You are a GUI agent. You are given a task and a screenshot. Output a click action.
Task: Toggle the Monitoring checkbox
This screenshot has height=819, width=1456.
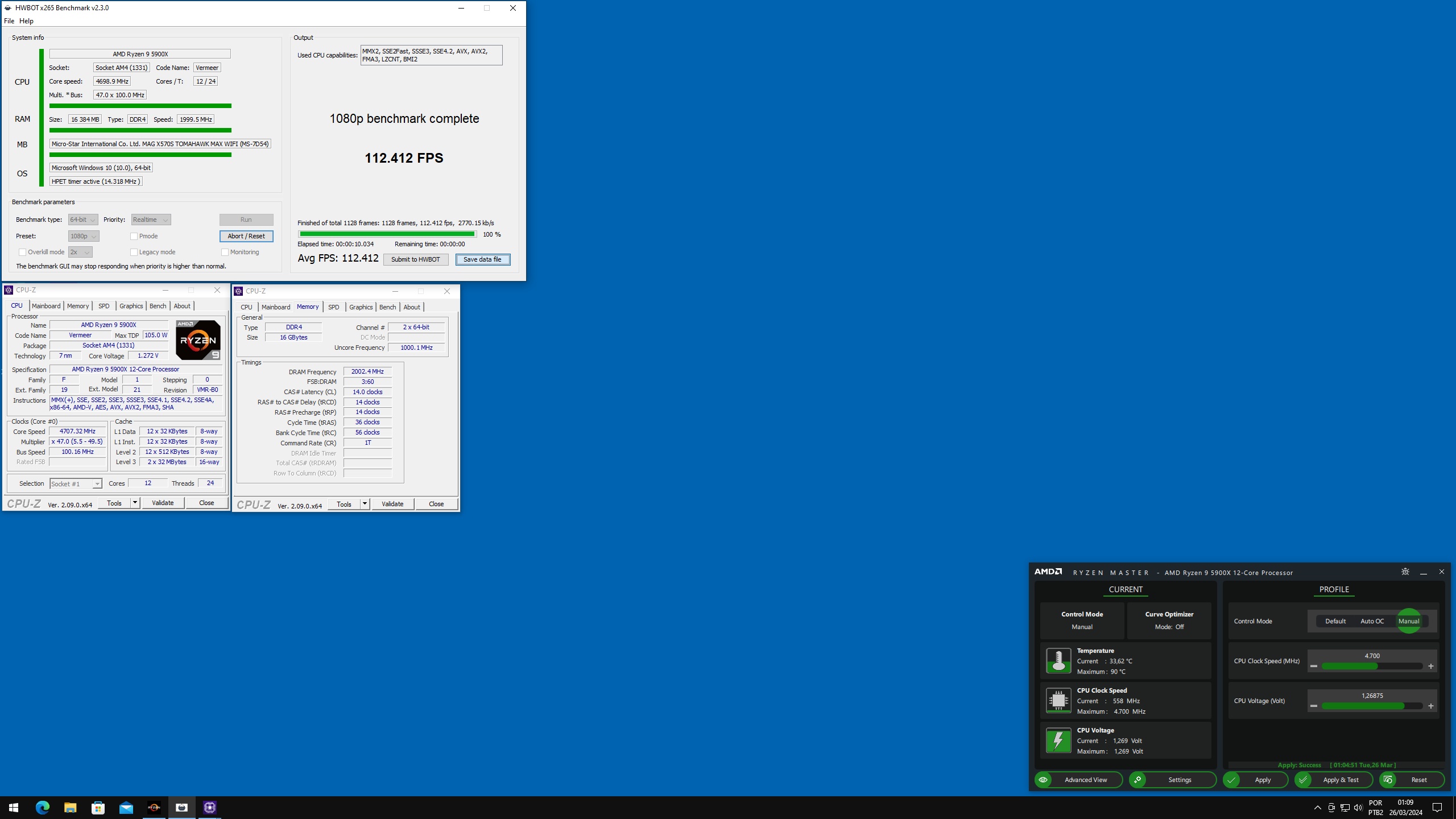tap(225, 252)
